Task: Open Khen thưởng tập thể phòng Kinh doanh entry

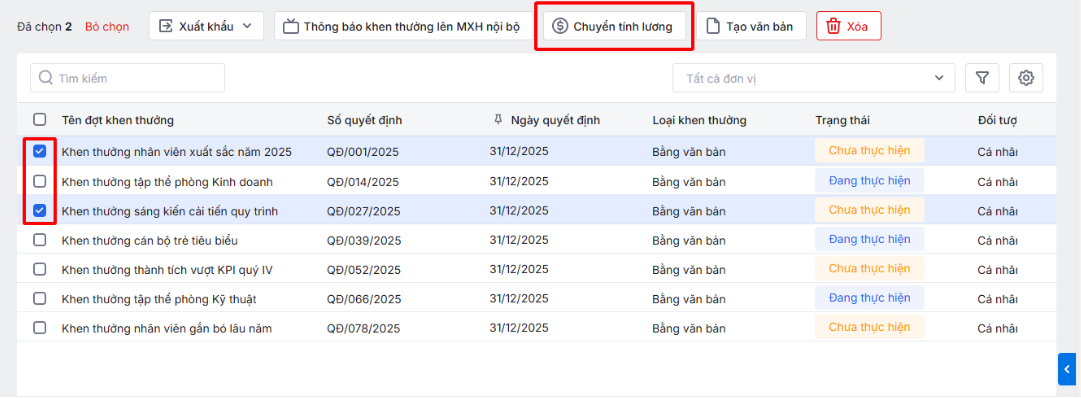Action: click(168, 182)
